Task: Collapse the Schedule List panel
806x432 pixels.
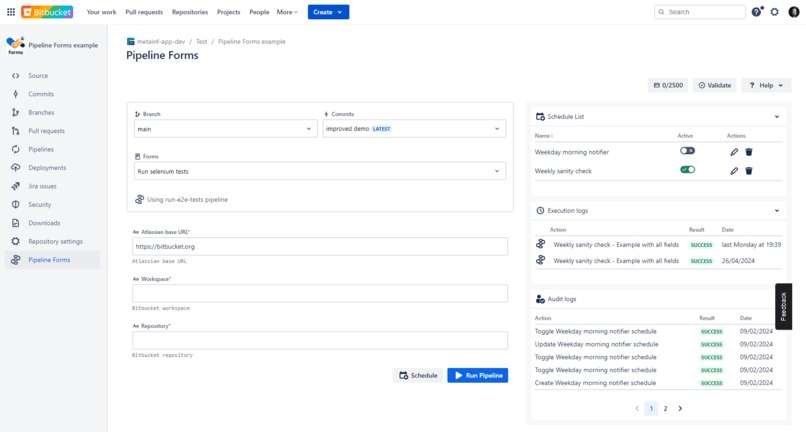Action: [x=777, y=117]
